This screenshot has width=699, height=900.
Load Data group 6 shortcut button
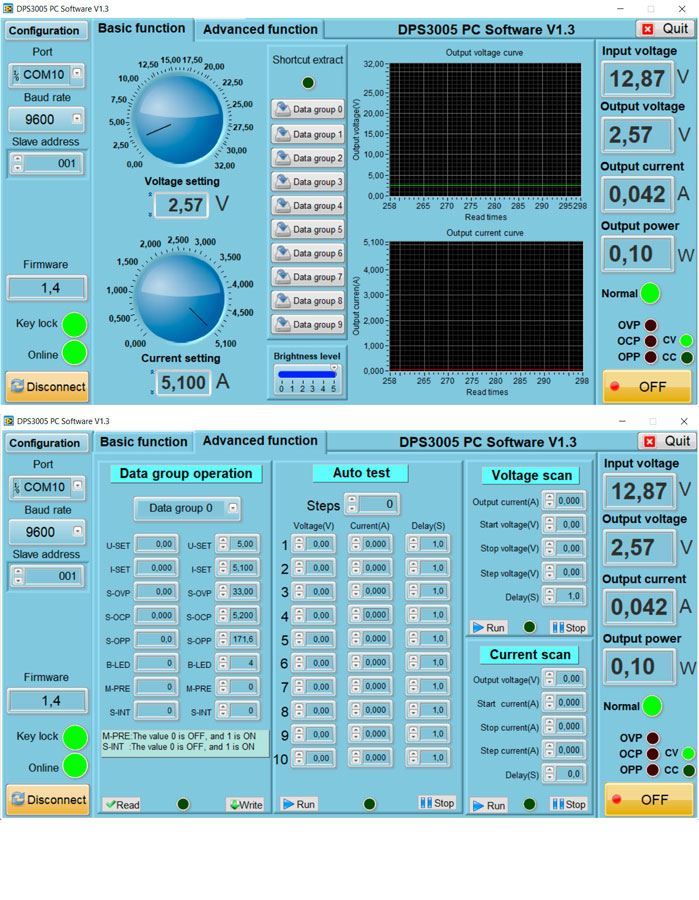(308, 253)
